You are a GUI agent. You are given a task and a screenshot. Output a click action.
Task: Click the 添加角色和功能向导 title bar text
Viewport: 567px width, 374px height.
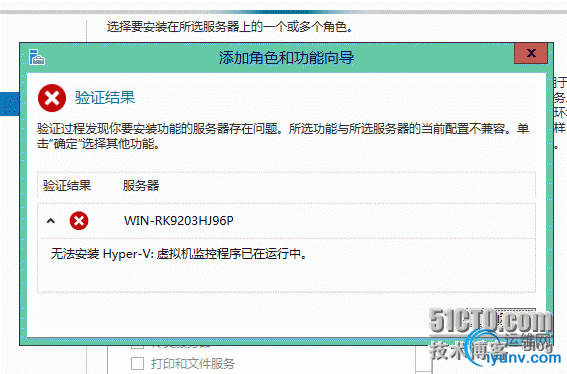tap(286, 58)
